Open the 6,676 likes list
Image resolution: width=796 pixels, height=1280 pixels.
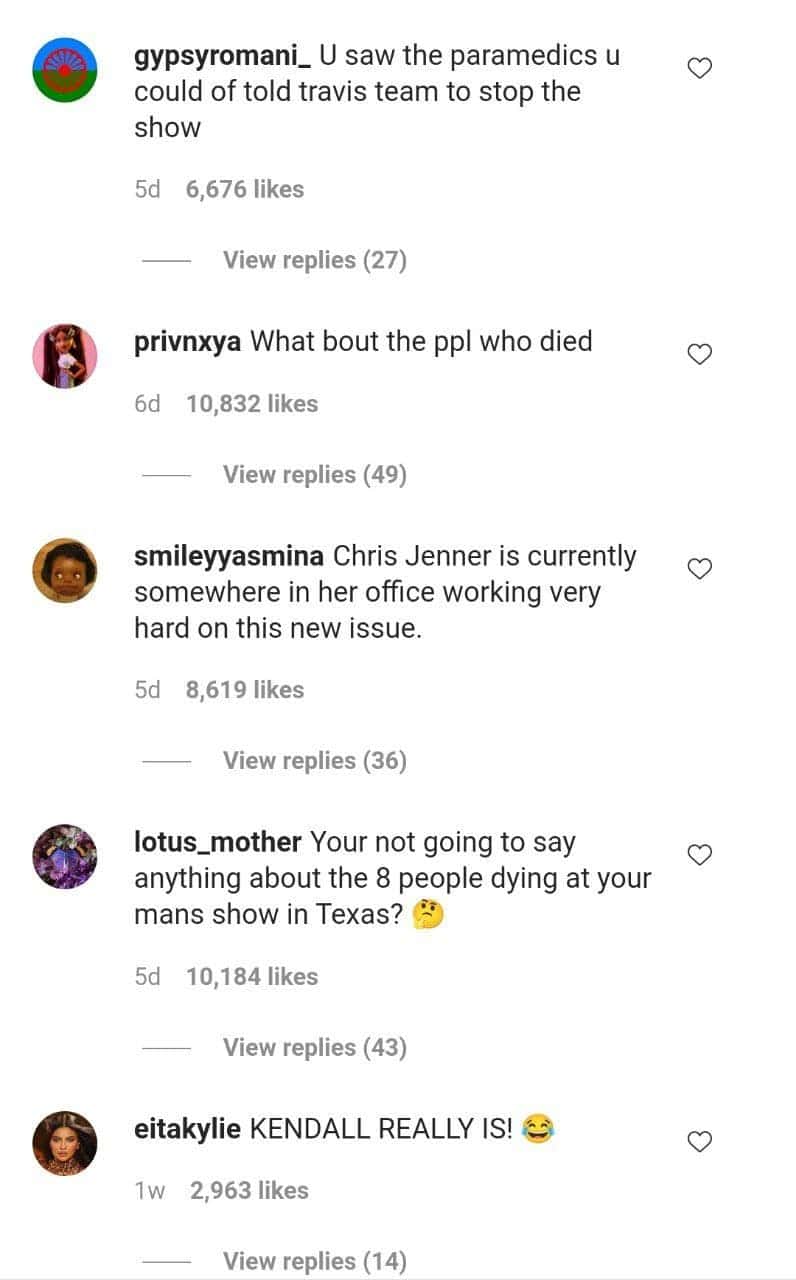pyautogui.click(x=245, y=189)
